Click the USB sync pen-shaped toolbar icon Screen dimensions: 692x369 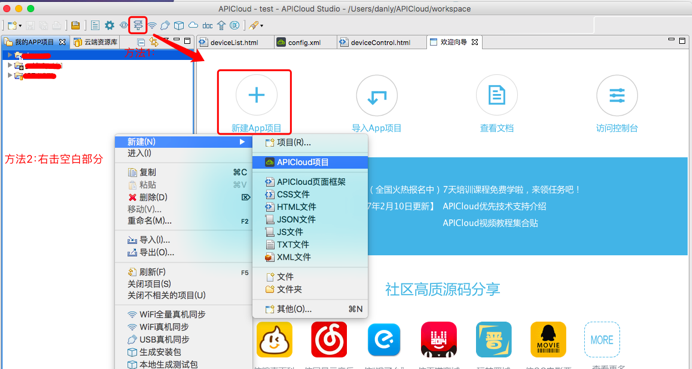165,26
